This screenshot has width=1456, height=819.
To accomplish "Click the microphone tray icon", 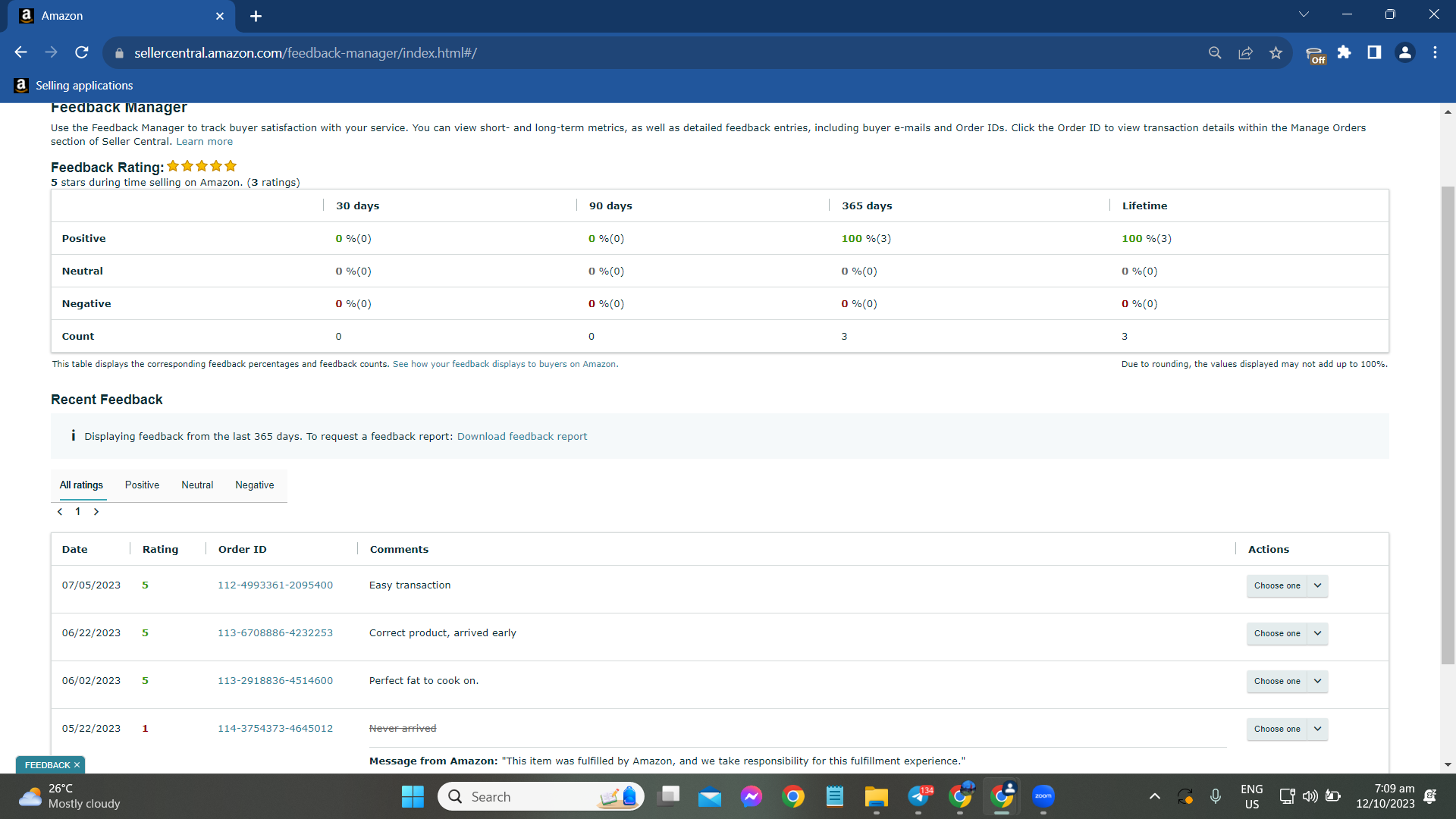I will point(1215,797).
